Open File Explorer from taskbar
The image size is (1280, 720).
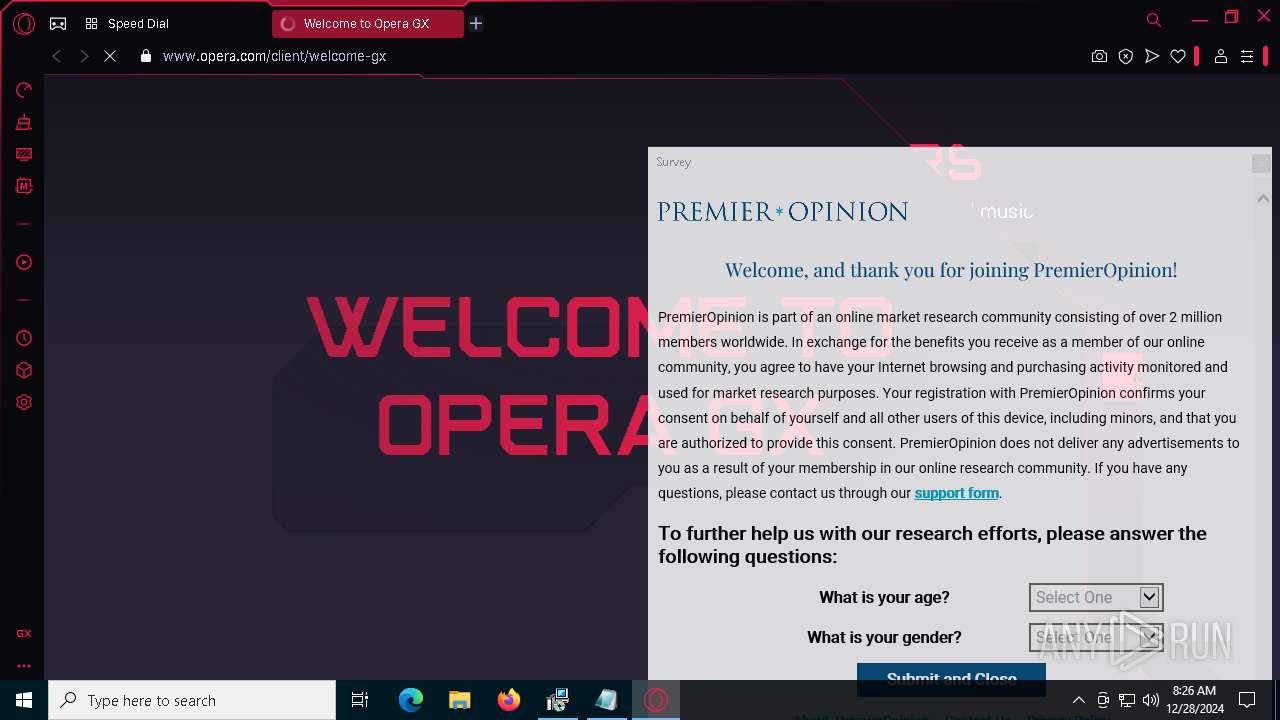(460, 700)
